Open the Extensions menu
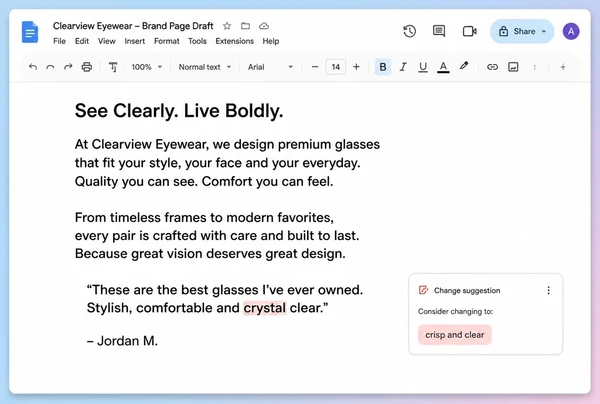The height and width of the screenshot is (404, 600). click(x=235, y=41)
